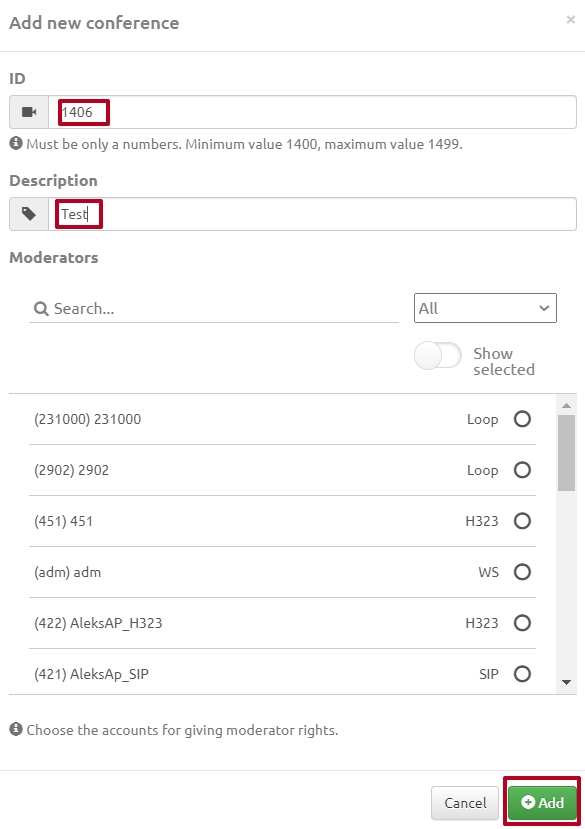The width and height of the screenshot is (585, 829).
Task: Click the search magnifier icon
Action: 41,309
